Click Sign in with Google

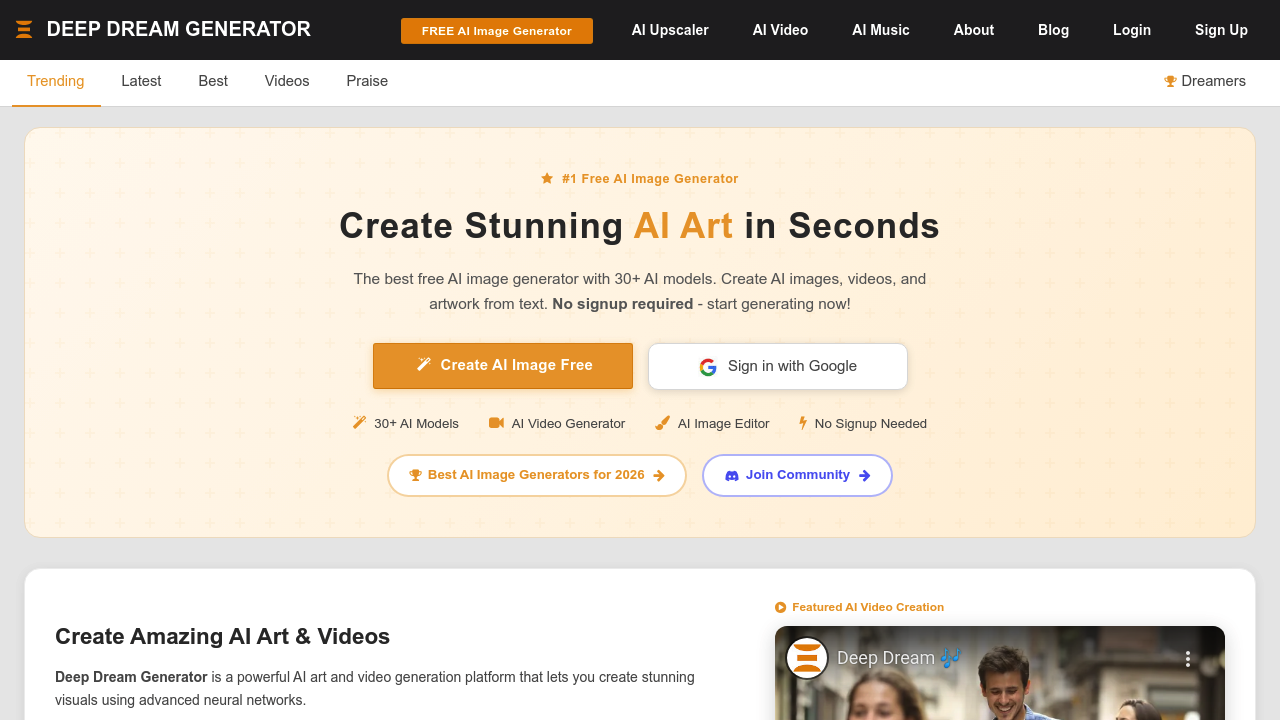pyautogui.click(x=778, y=366)
